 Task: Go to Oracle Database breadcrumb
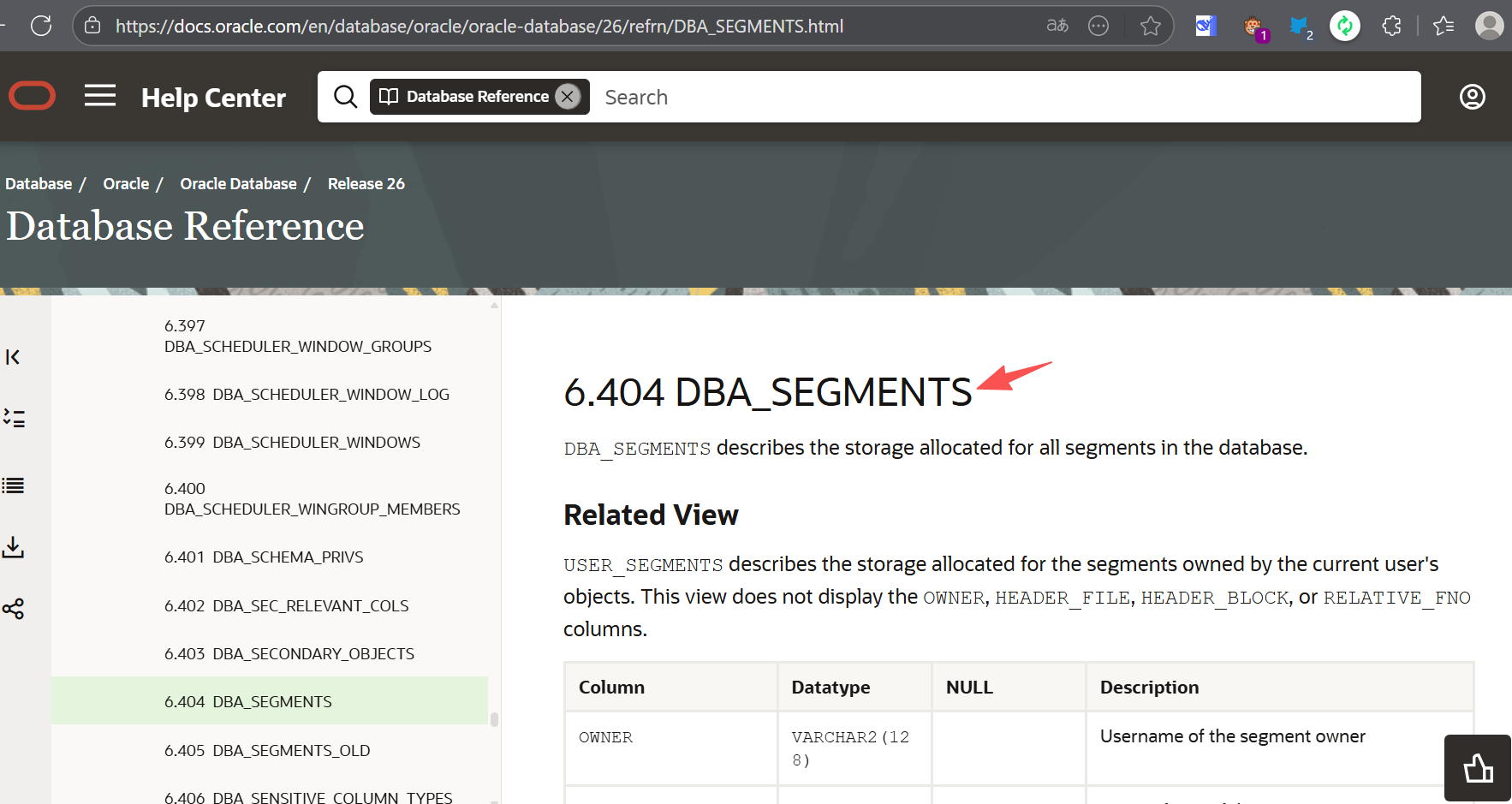click(238, 184)
